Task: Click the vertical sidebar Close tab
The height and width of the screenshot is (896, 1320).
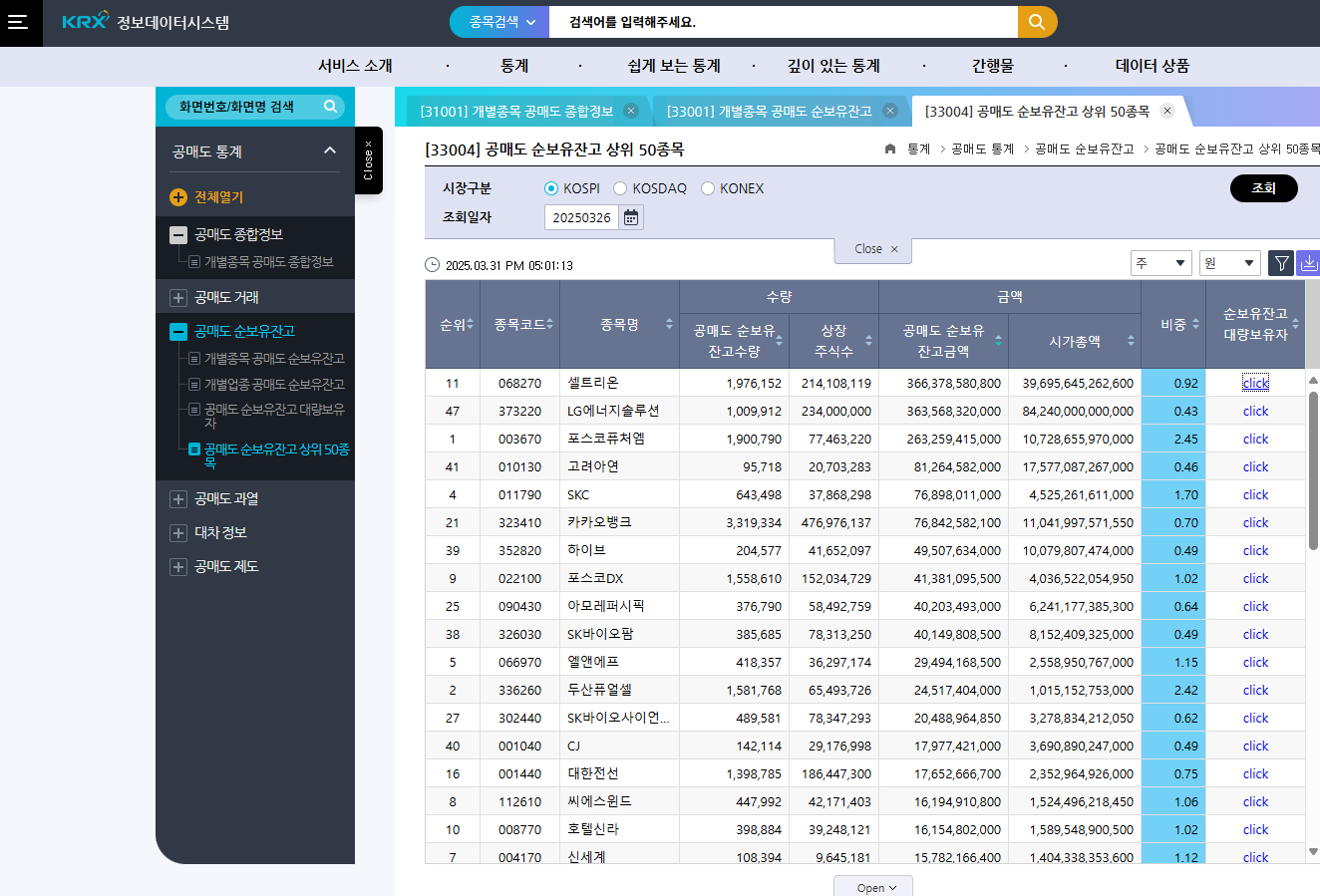Action: click(368, 160)
